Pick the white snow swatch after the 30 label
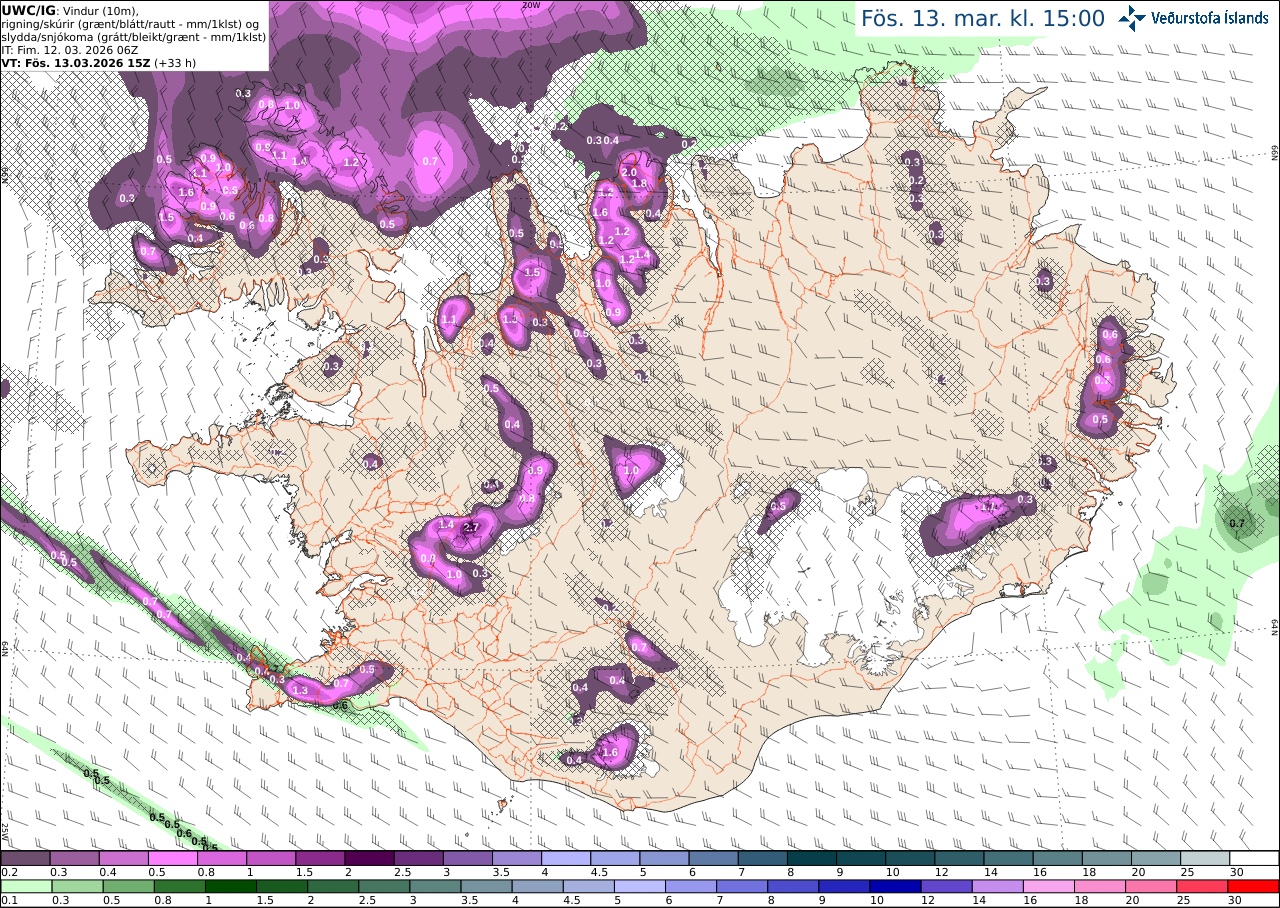Viewport: 1280px width, 908px height. pyautogui.click(x=1254, y=858)
